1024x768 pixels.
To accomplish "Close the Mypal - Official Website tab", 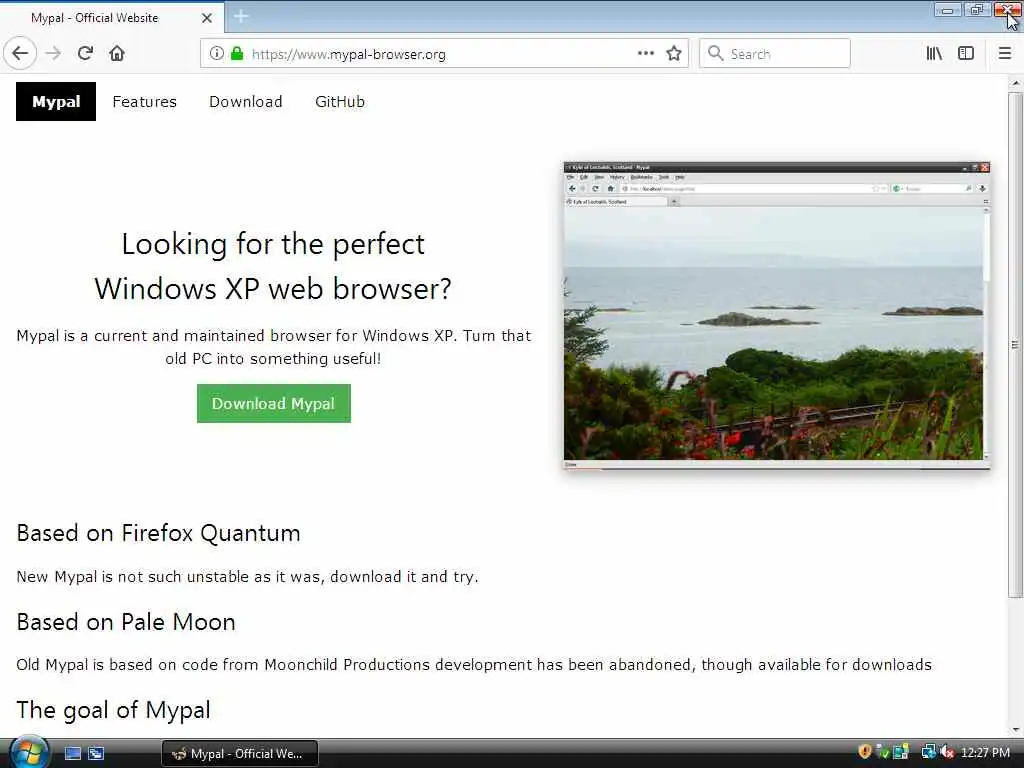I will 207,18.
